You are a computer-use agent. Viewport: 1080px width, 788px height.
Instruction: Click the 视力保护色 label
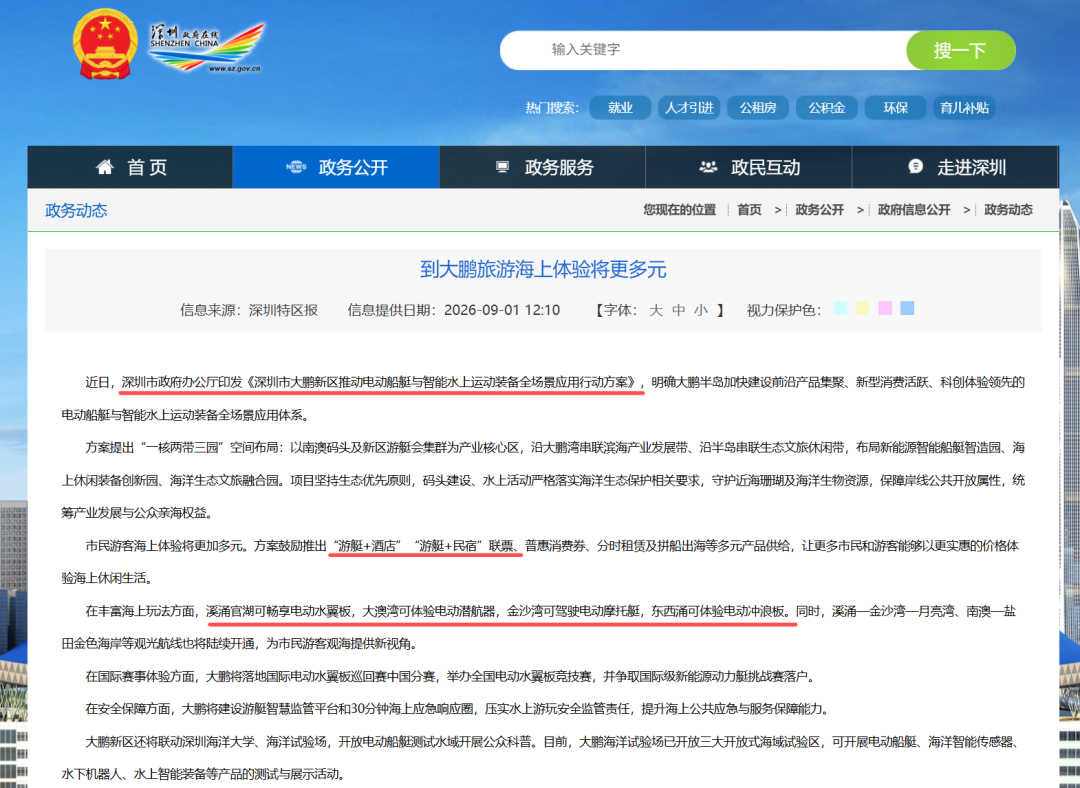click(784, 310)
